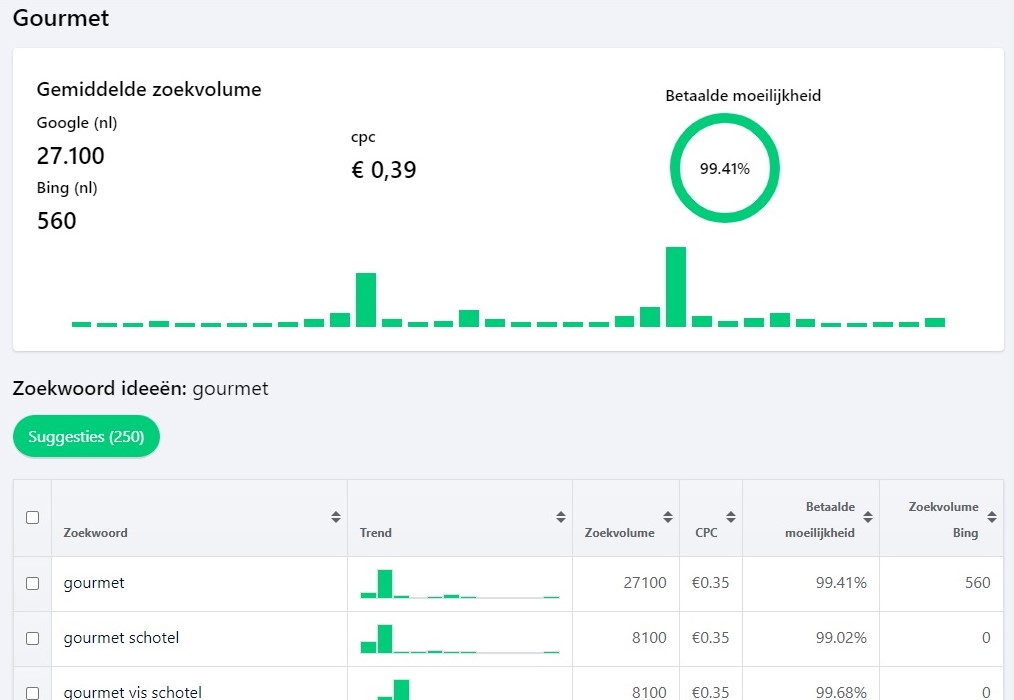The height and width of the screenshot is (700, 1014).
Task: Sort by Zoekvolume Bing column arrows
Action: coord(992,517)
